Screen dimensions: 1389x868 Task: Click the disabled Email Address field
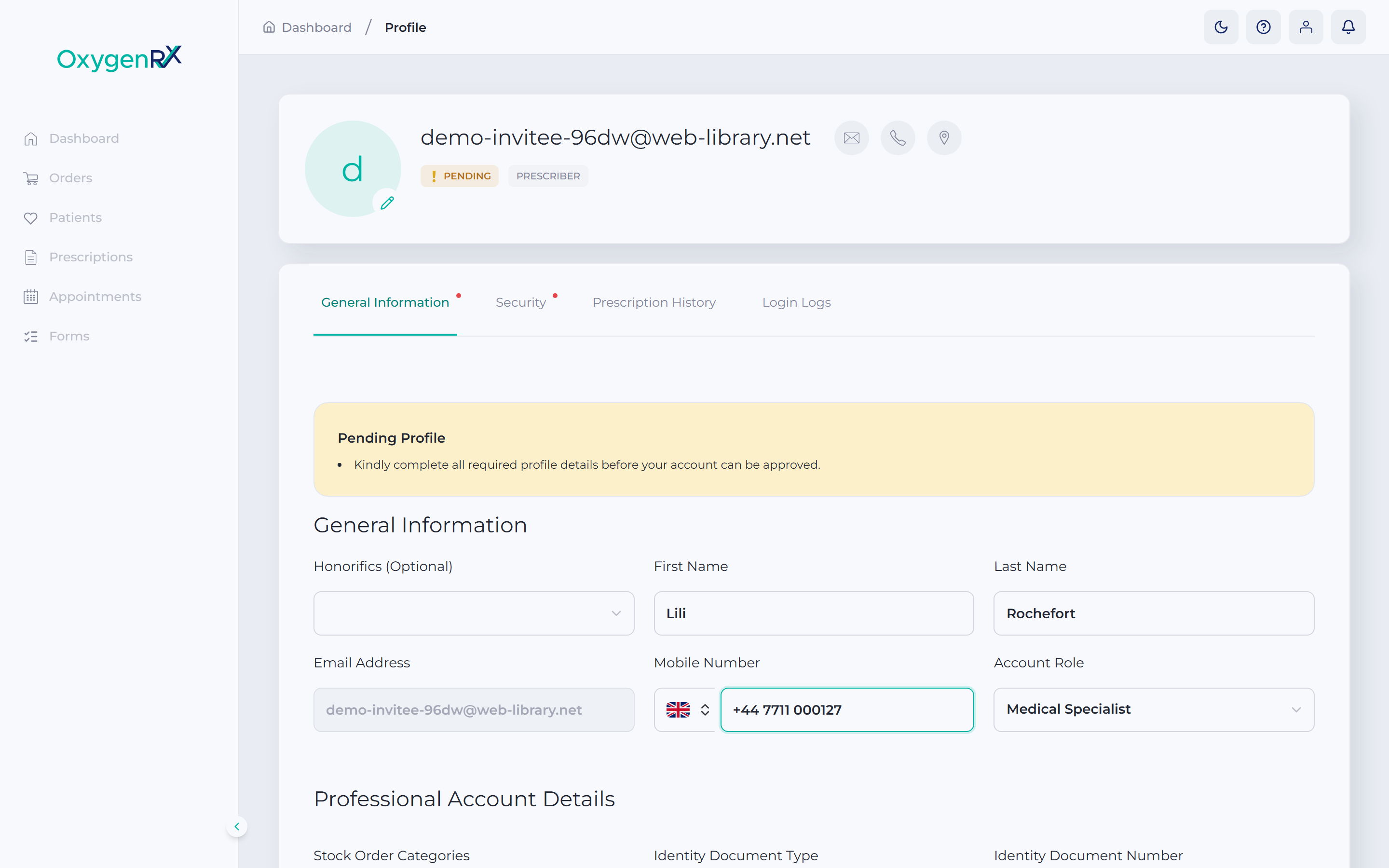[474, 710]
